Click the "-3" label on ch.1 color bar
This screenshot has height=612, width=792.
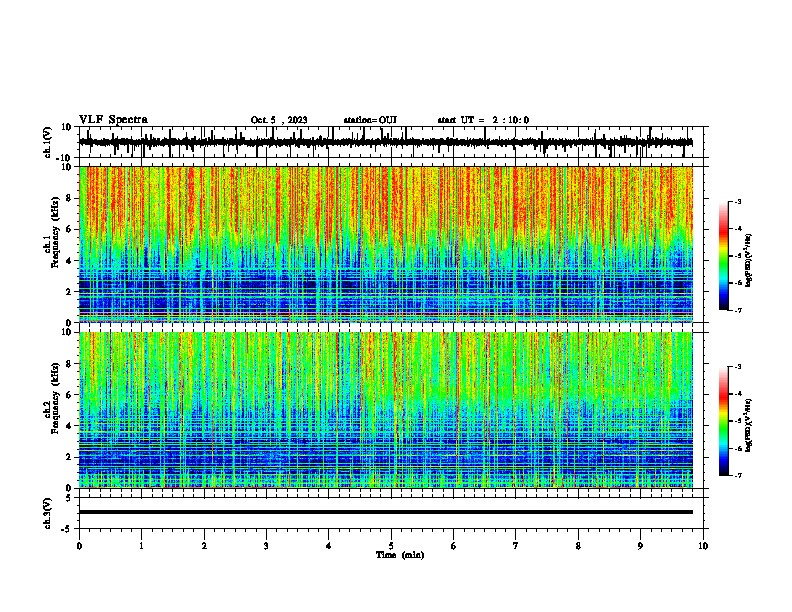click(x=737, y=201)
